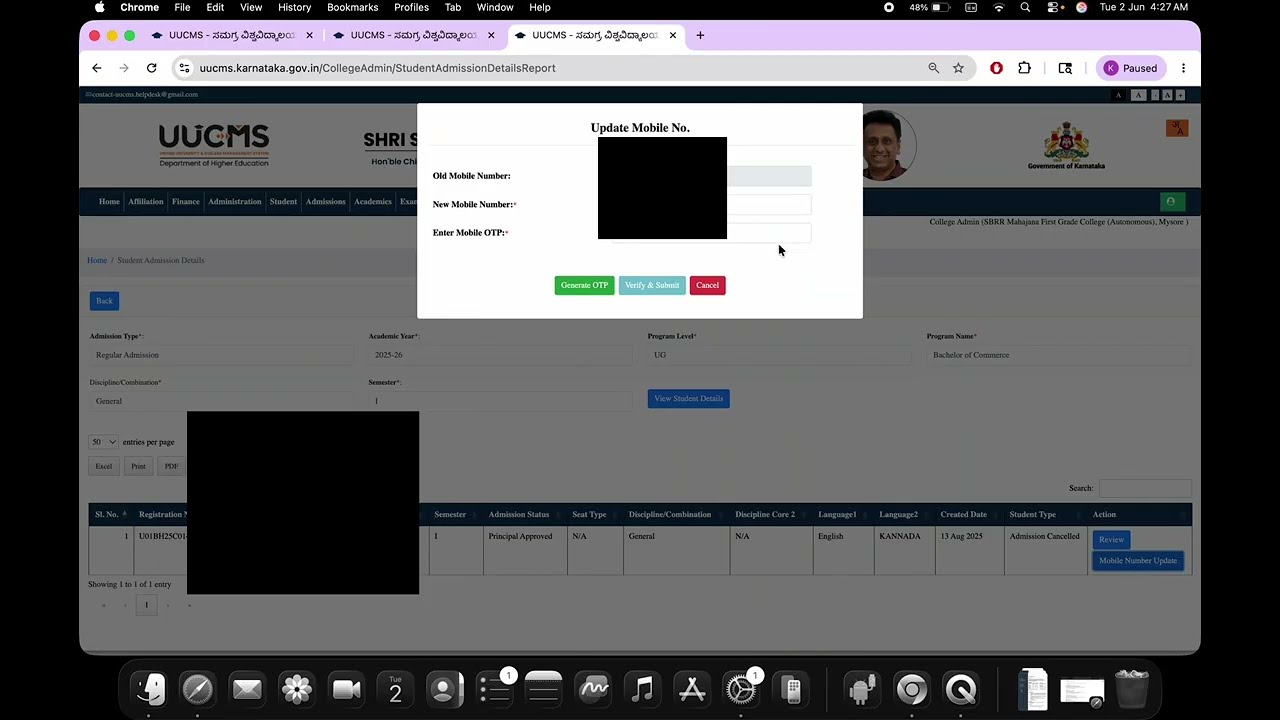Open the Academic Year dropdown
1280x720 pixels.
pyautogui.click(x=500, y=355)
